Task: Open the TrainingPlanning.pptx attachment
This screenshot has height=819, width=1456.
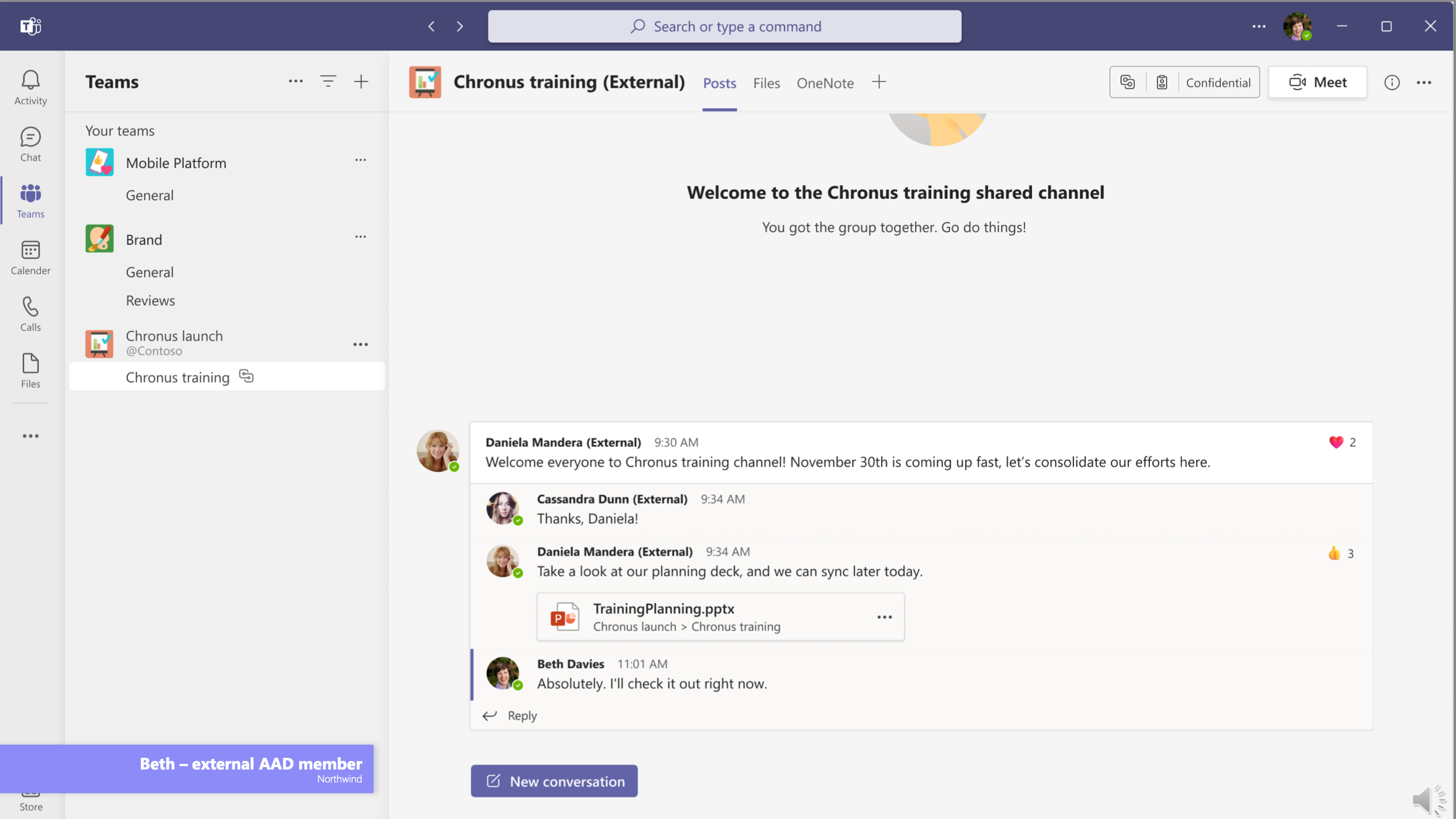Action: click(x=720, y=616)
